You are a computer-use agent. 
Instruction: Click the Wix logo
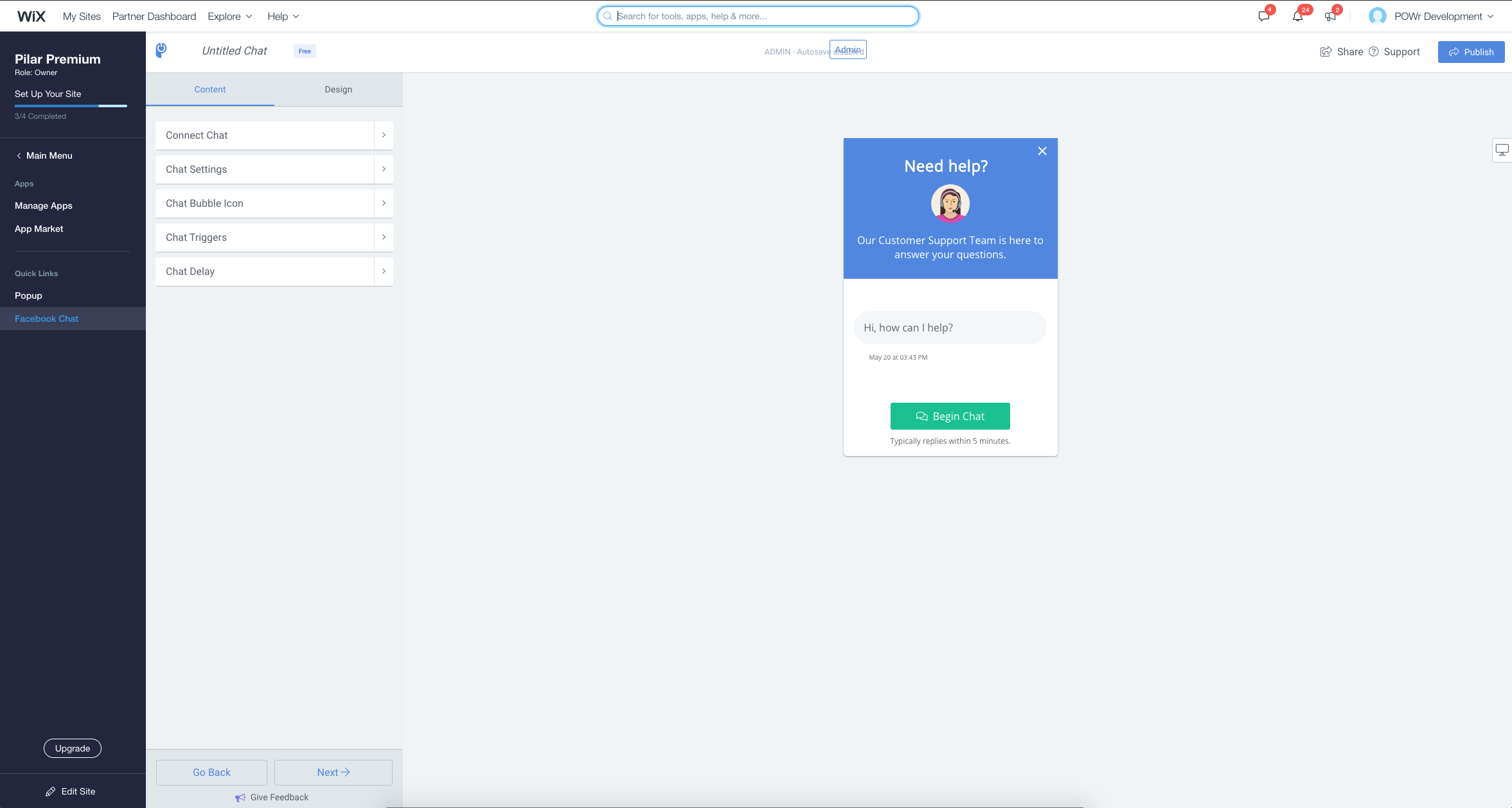31,16
